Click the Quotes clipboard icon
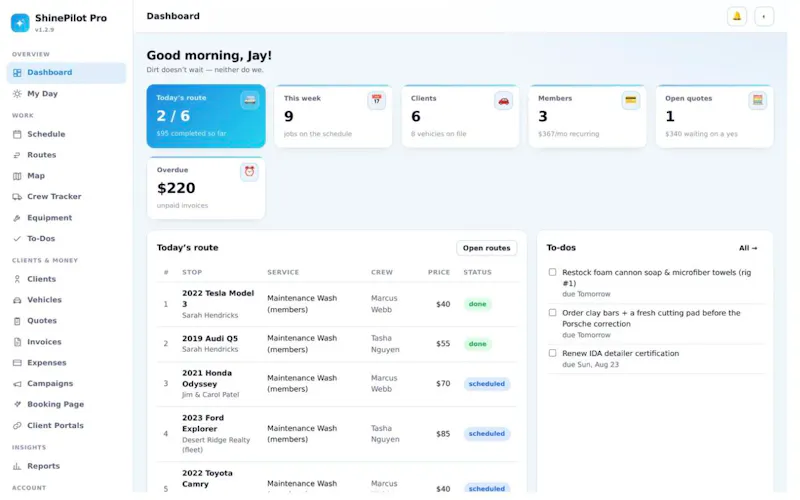The width and height of the screenshot is (800, 500). [x=17, y=321]
